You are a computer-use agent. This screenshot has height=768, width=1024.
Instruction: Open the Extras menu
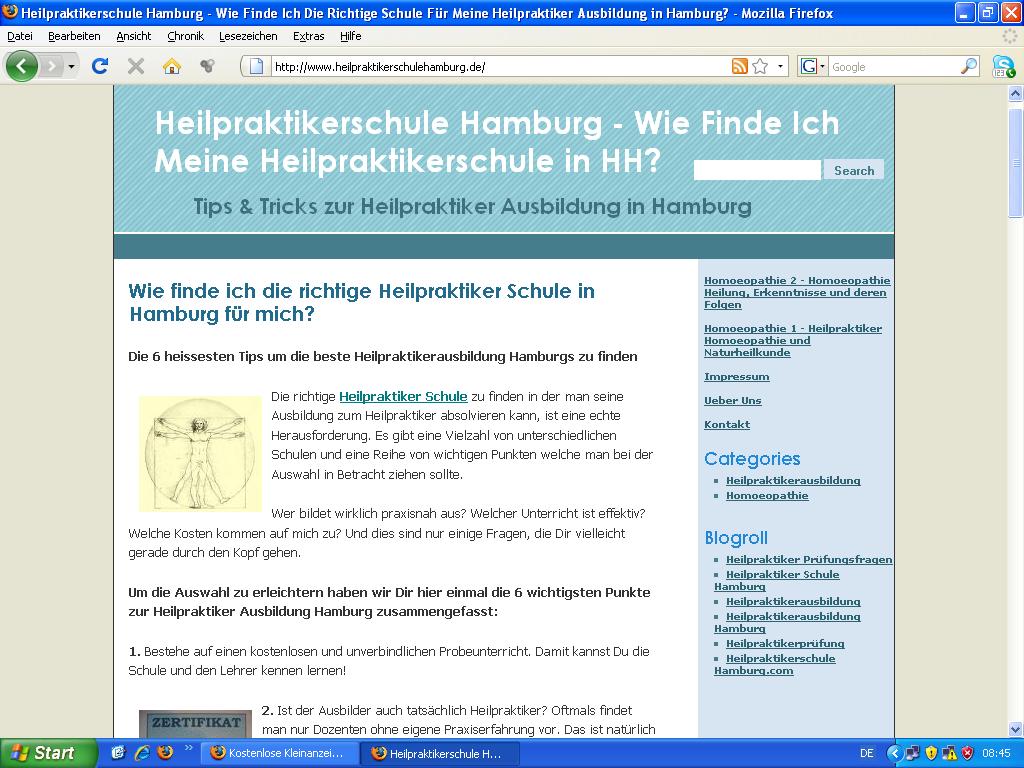pos(309,36)
